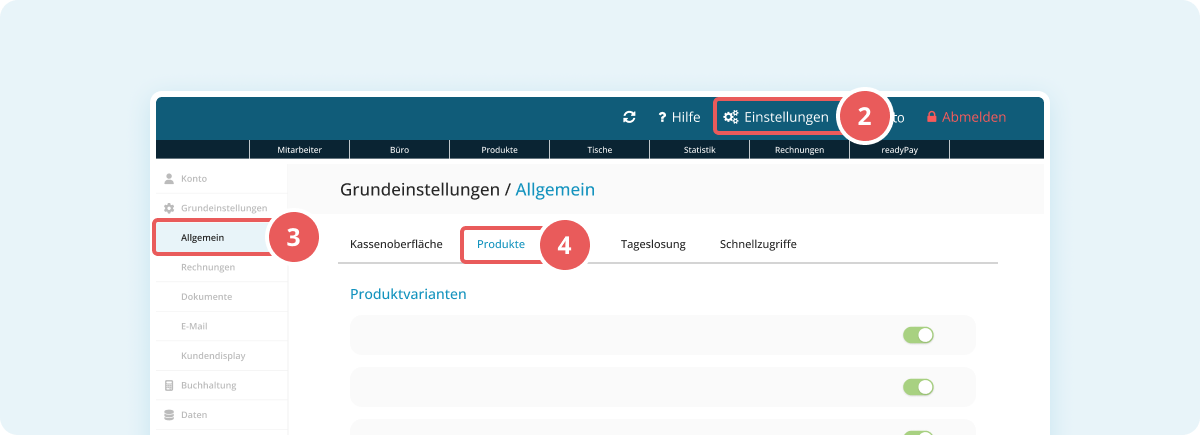
Task: Select Allgemein in the sidebar
Action: [x=202, y=238]
